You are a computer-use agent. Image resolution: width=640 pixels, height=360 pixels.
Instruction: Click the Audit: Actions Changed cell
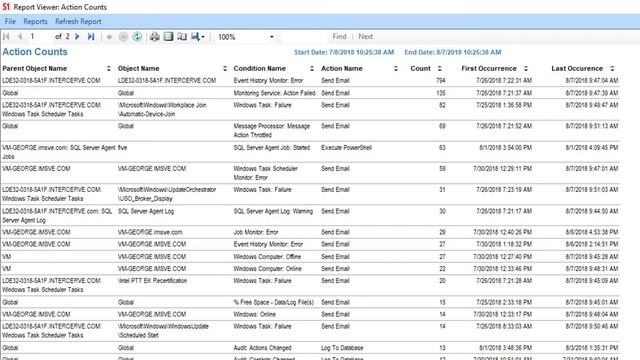[x=262, y=348]
